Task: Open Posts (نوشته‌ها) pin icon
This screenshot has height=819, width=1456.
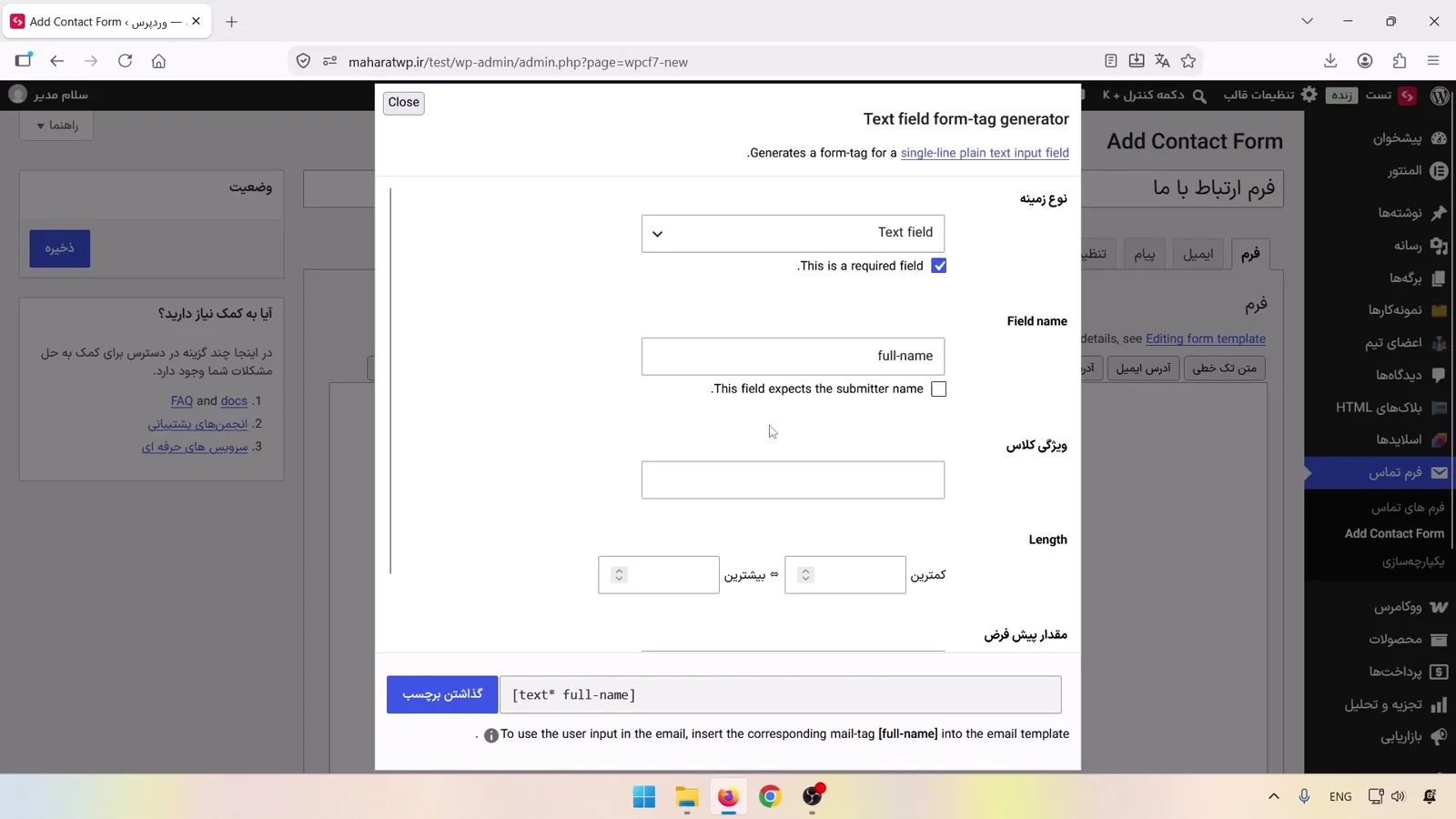Action: click(x=1439, y=213)
